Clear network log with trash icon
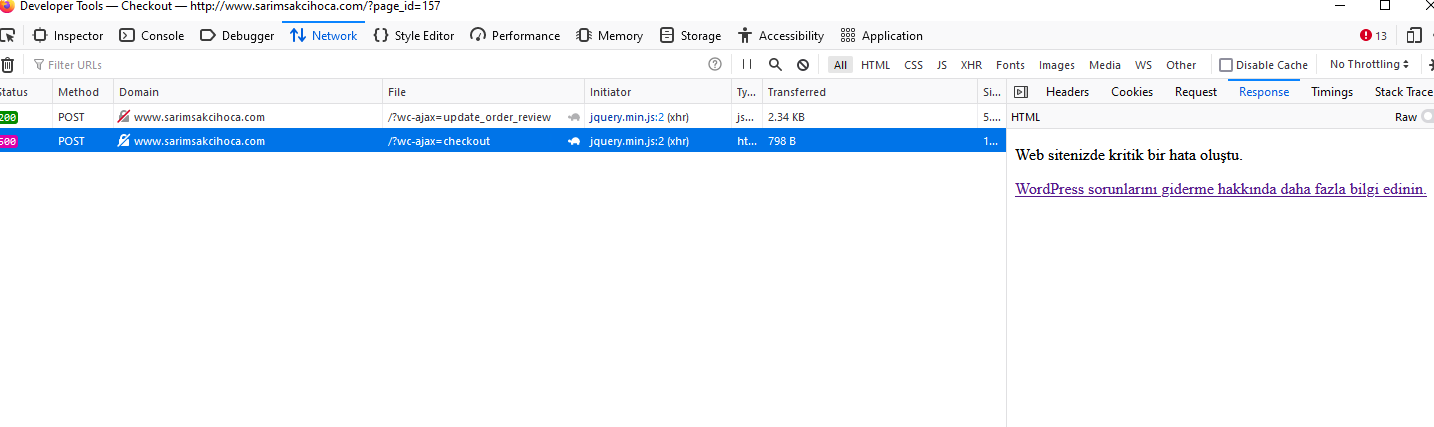Image resolution: width=1434 pixels, height=427 pixels. tap(7, 65)
